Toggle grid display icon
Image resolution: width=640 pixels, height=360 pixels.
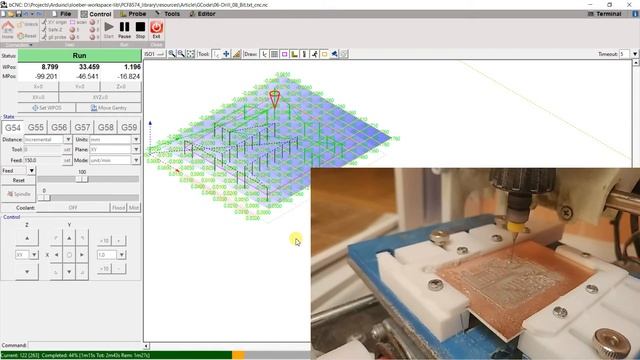pos(274,54)
